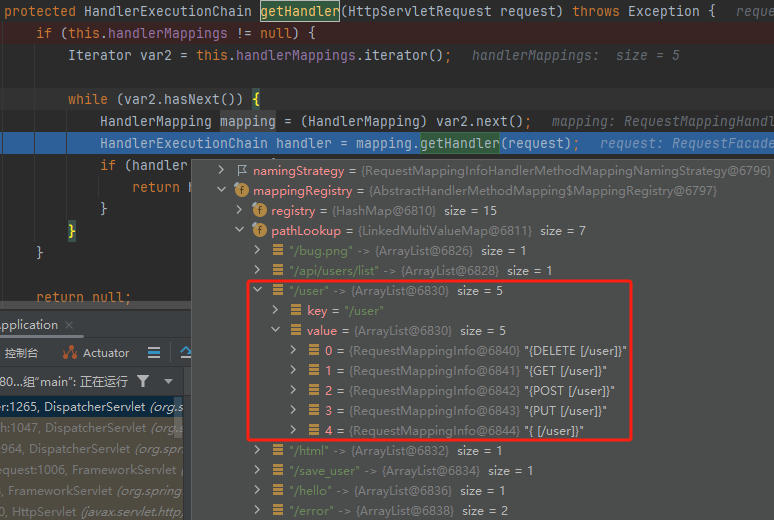The width and height of the screenshot is (774, 520).
Task: Select the running "main" thread entry
Action: pyautogui.click(x=64, y=381)
